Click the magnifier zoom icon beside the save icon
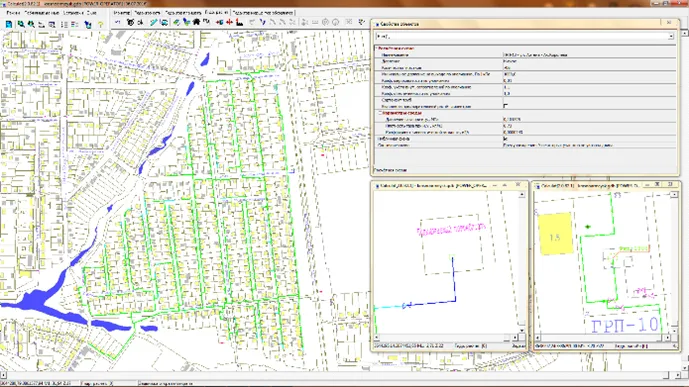 [x=21, y=25]
